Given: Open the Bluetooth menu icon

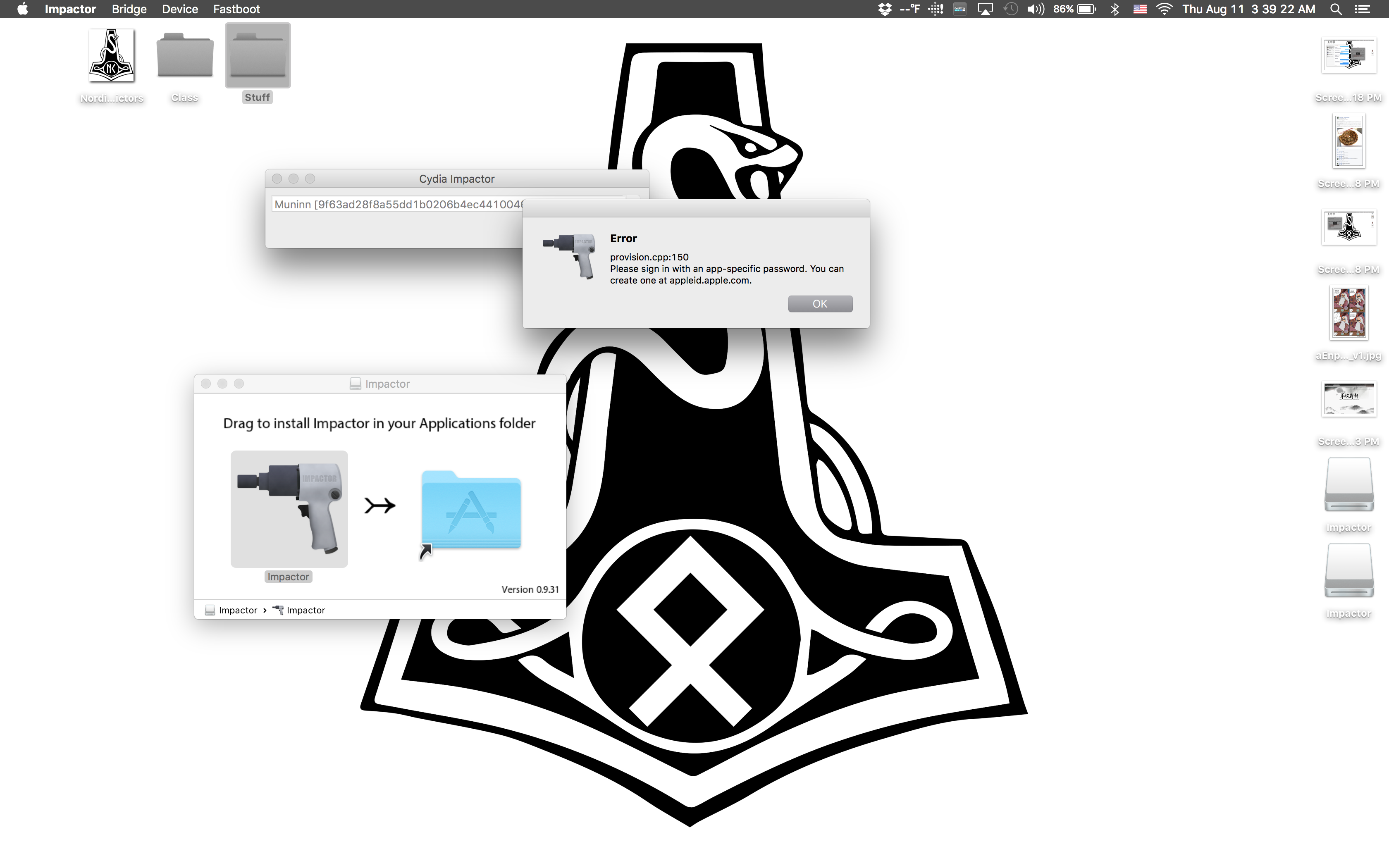Looking at the screenshot, I should tap(1115, 9).
